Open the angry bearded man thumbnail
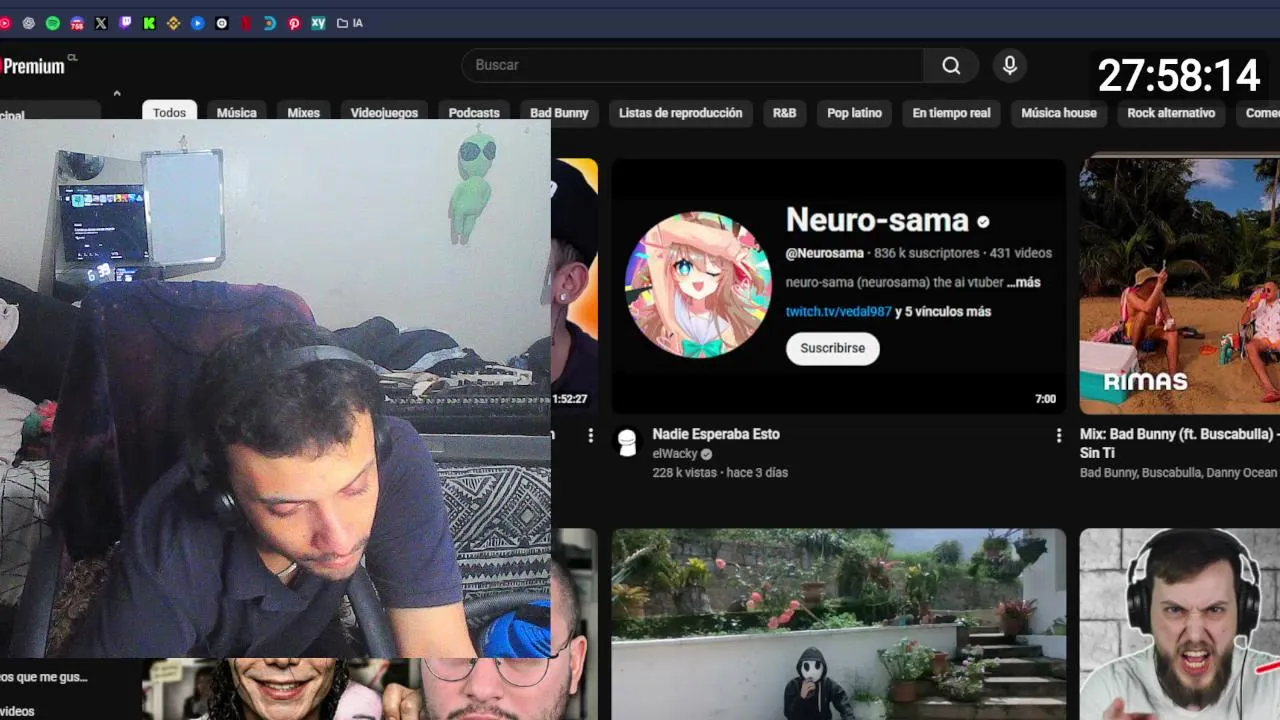1280x720 pixels. point(1180,625)
